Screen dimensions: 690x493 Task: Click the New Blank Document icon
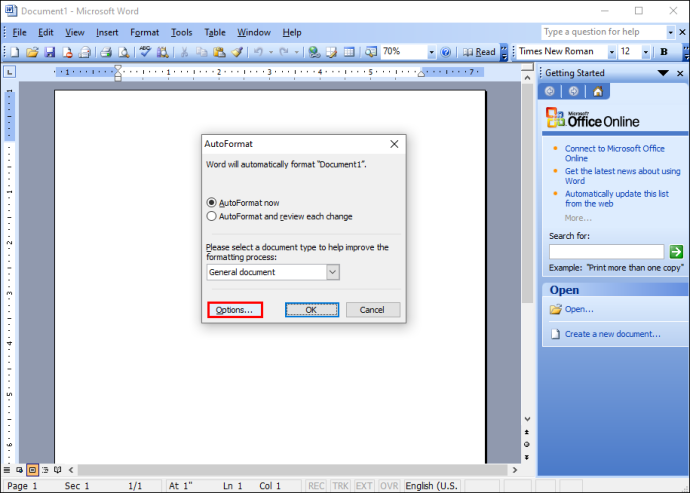tap(15, 52)
